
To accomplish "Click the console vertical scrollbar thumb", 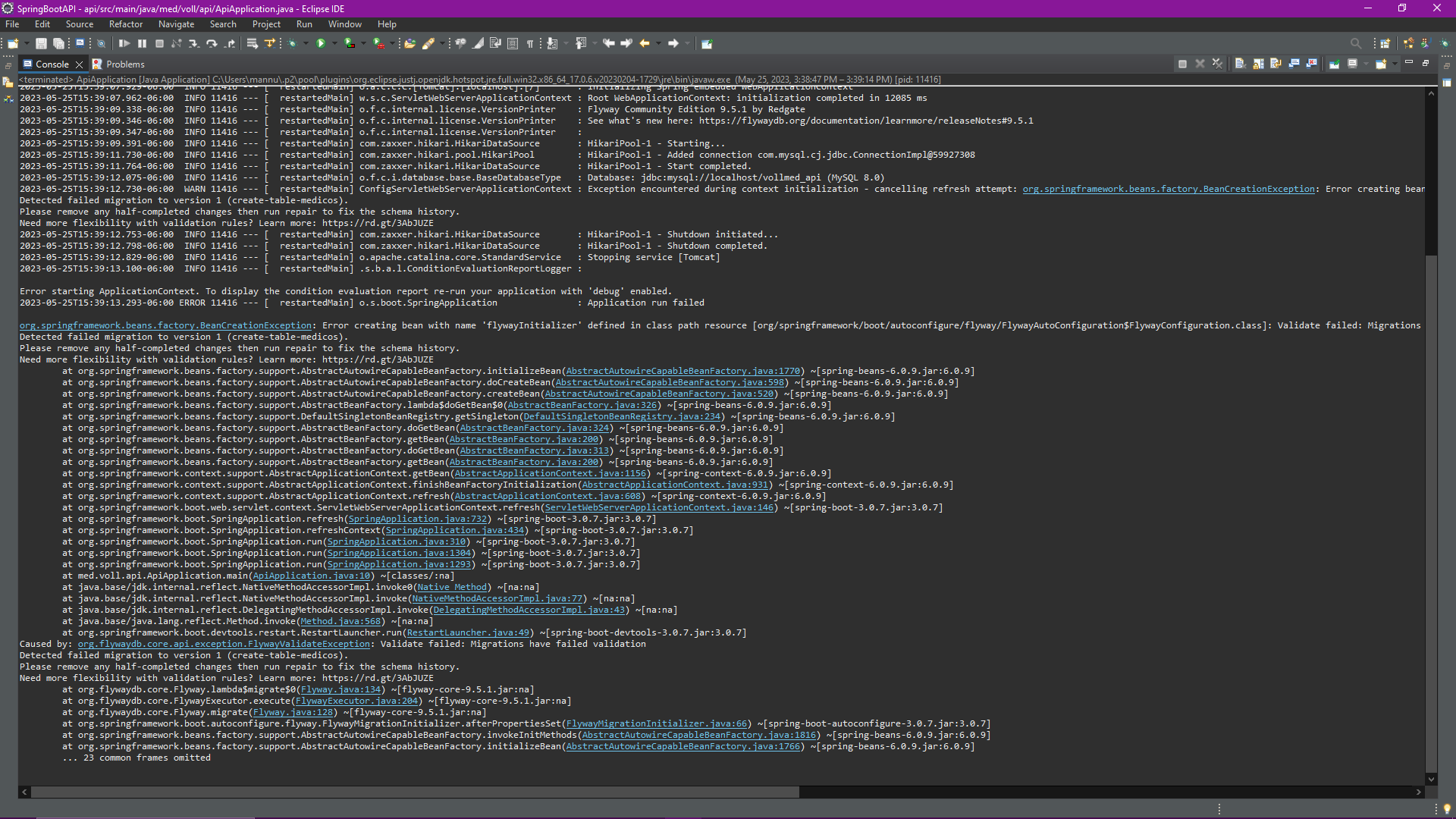I will pyautogui.click(x=1431, y=513).
